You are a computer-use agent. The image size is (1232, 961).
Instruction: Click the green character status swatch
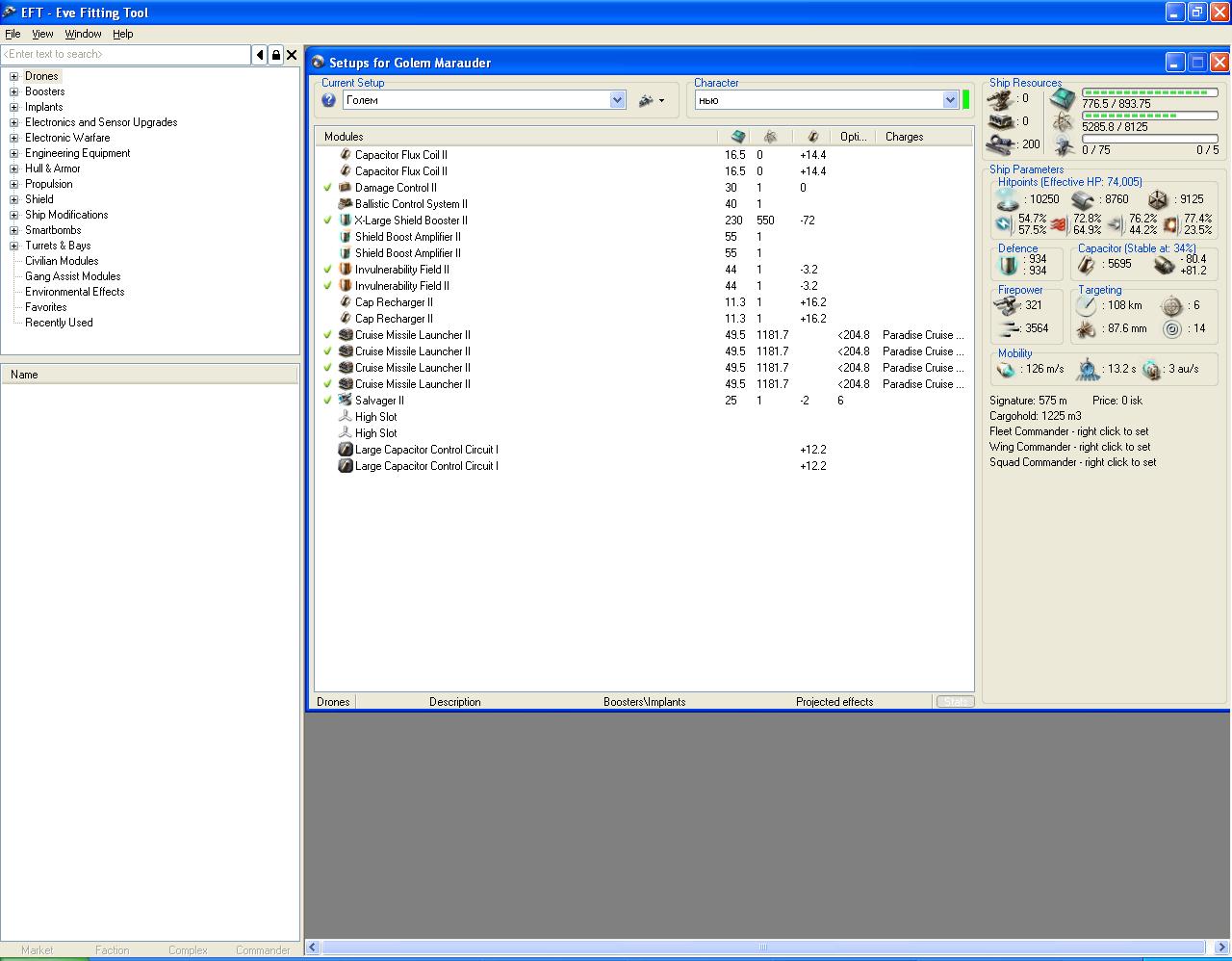point(966,100)
